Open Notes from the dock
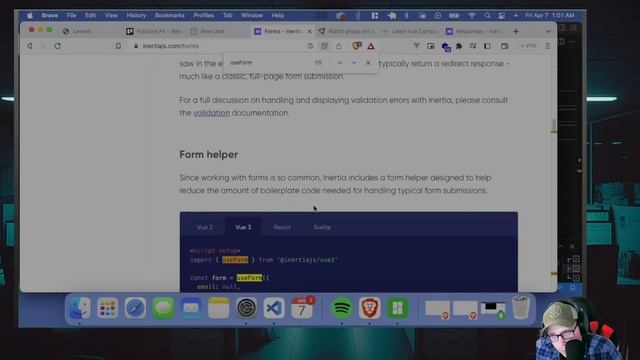 coord(219,308)
